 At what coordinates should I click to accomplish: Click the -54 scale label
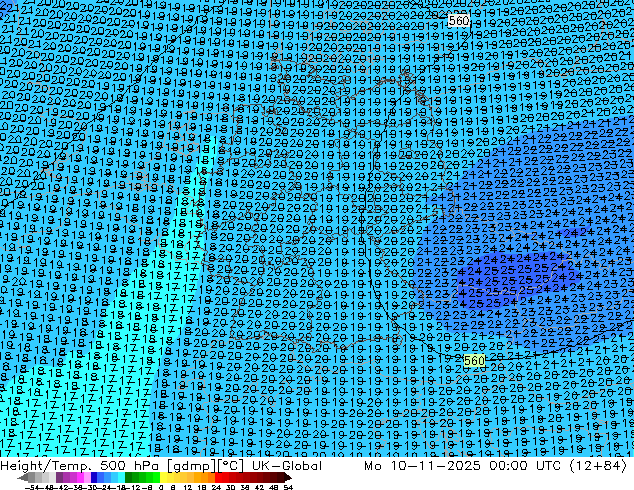tap(32, 488)
